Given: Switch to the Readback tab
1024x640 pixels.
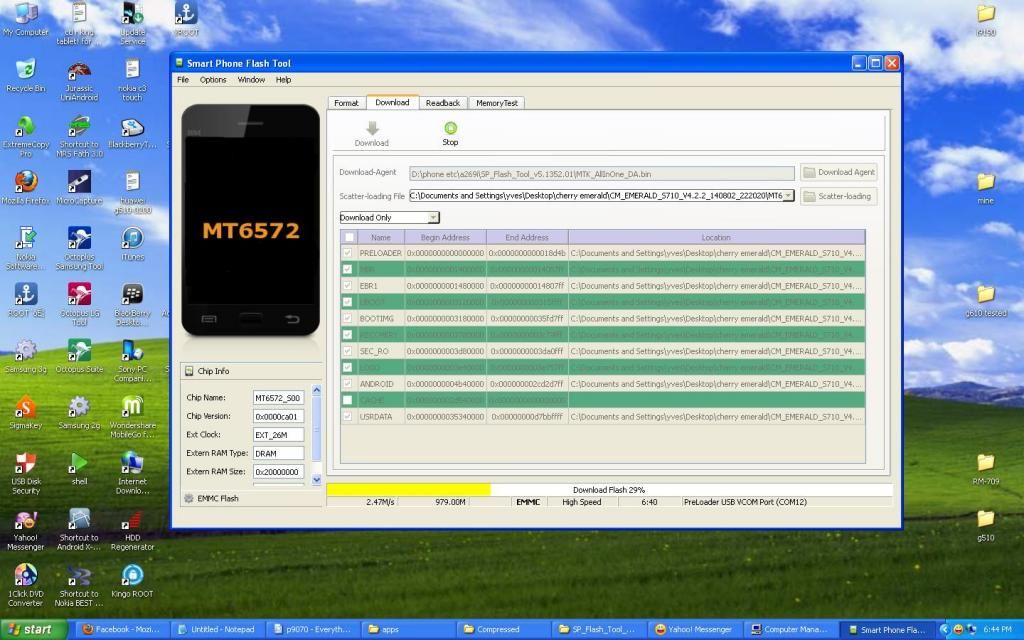Looking at the screenshot, I should 442,103.
